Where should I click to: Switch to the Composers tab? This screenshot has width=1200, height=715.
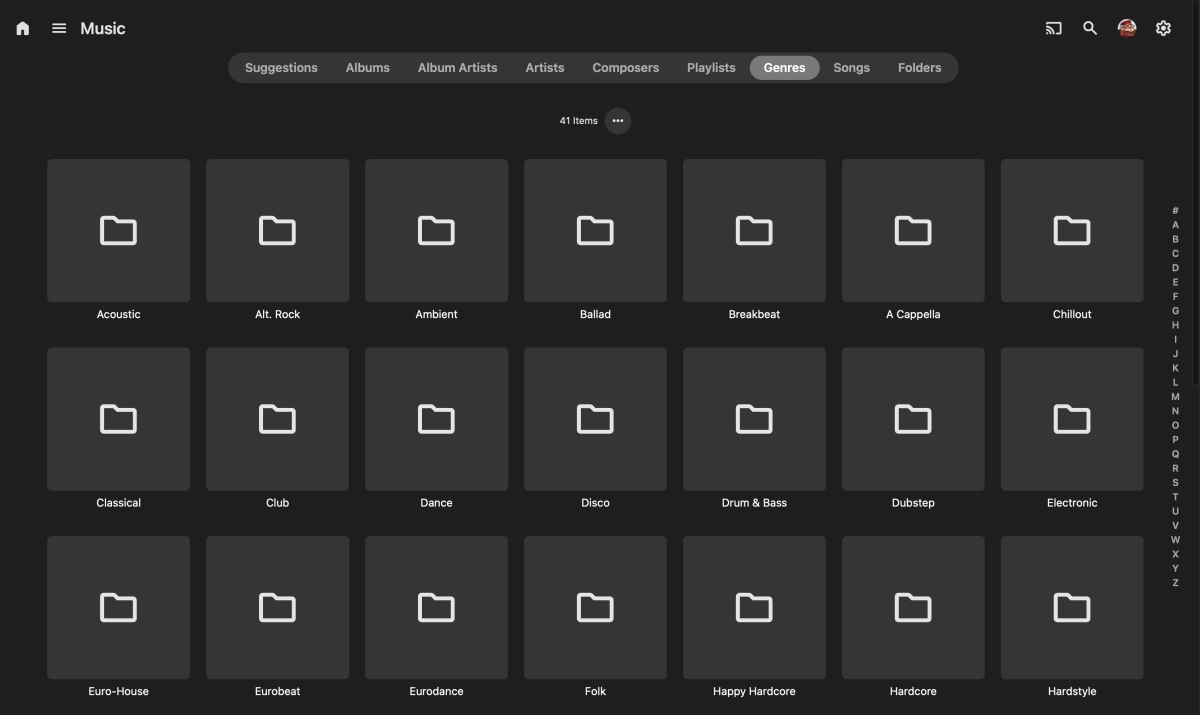click(626, 68)
